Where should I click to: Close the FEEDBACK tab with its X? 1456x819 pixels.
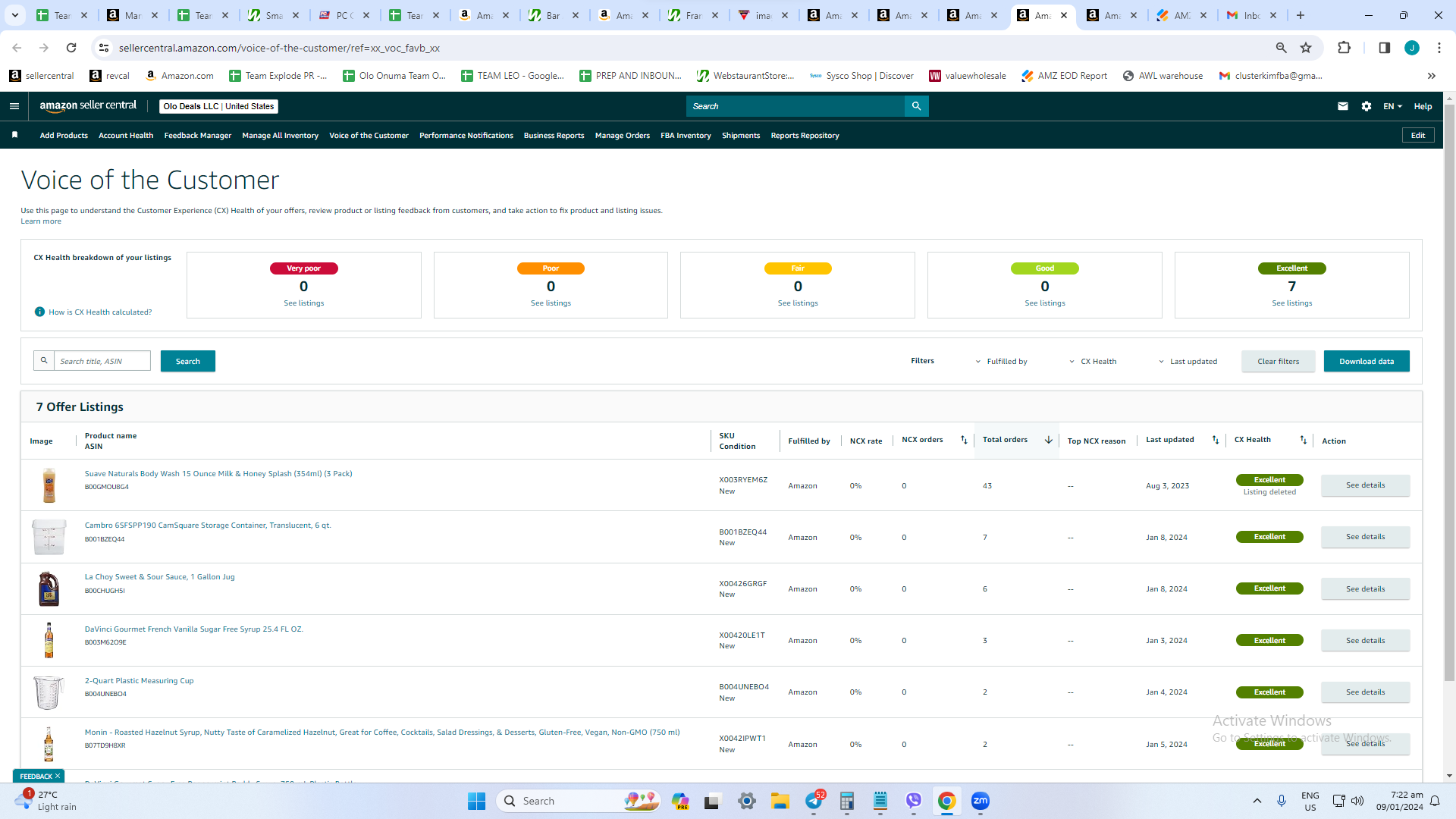[58, 776]
